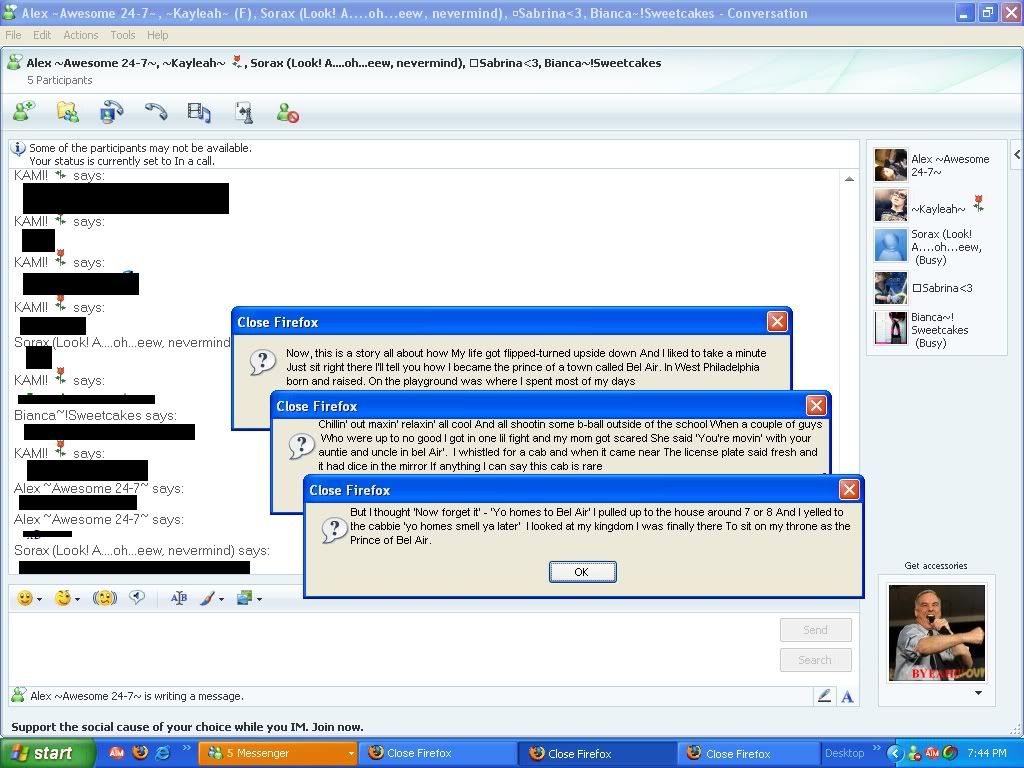Screen dimensions: 1024x768
Task: Close the rearmost Close Firefox dialog
Action: (x=776, y=321)
